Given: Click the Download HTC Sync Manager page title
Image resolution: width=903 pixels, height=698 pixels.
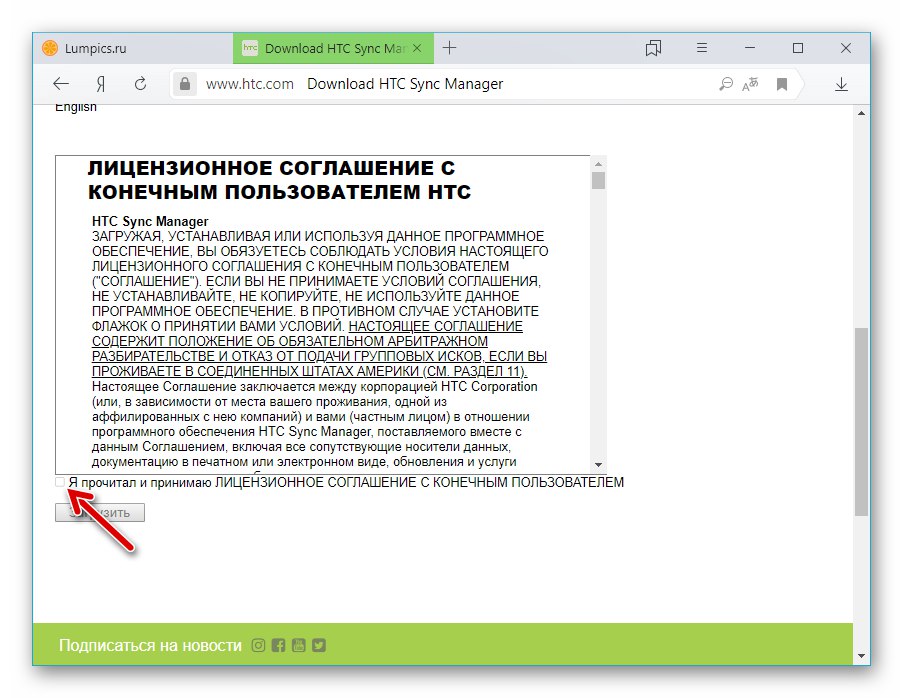Looking at the screenshot, I should click(x=405, y=84).
